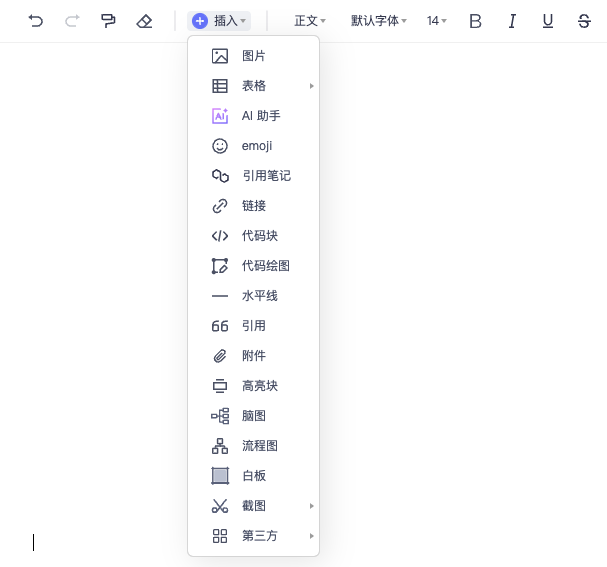Image resolution: width=607 pixels, height=567 pixels.
Task: Click the purple AI assistant icon
Action: 220,116
